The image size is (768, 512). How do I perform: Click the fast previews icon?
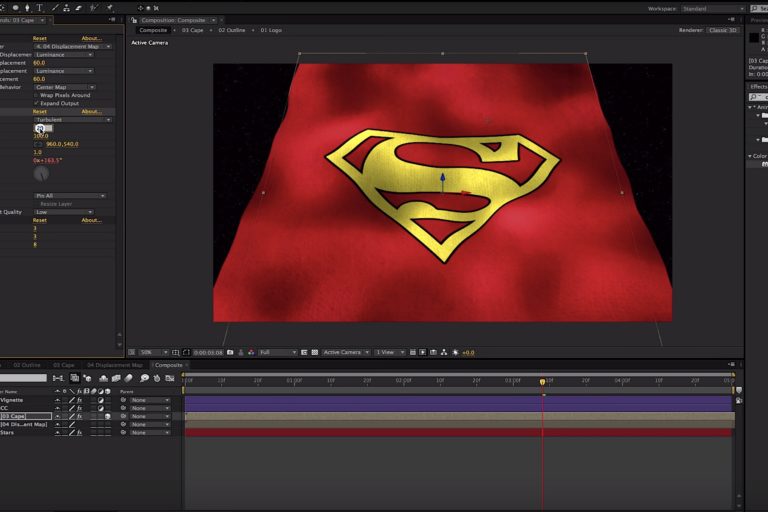click(423, 352)
